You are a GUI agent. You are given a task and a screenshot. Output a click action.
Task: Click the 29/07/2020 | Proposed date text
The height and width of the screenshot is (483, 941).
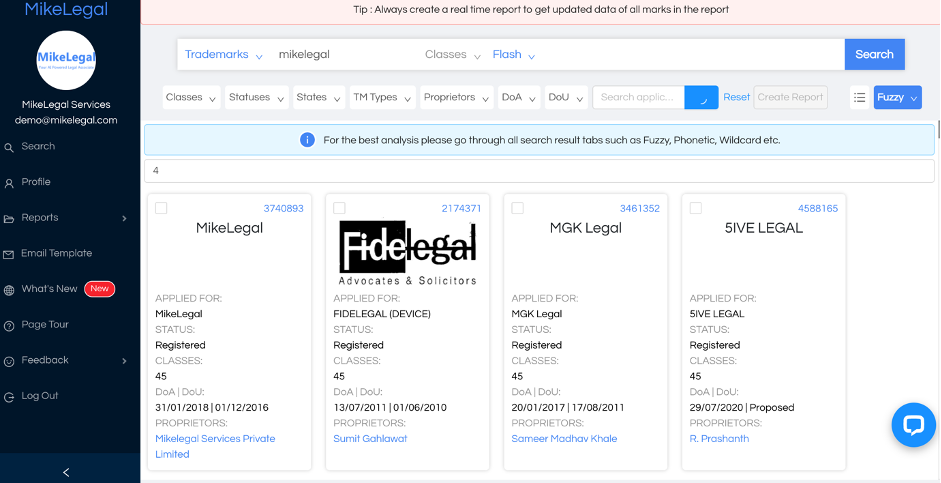(x=742, y=408)
